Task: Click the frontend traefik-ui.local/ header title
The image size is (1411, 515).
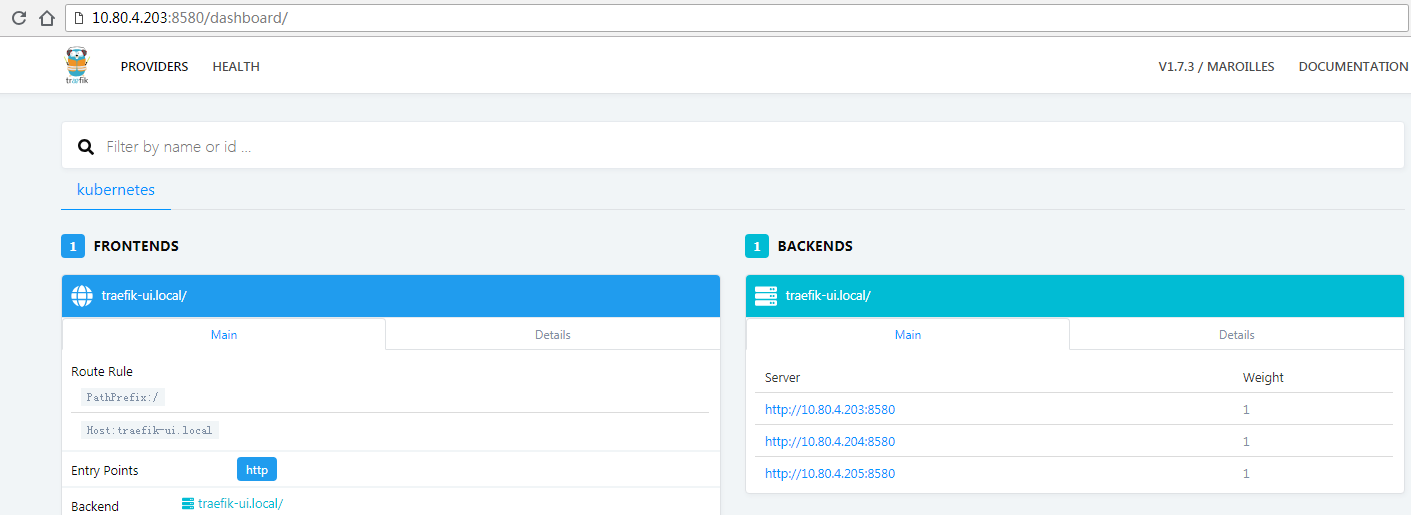Action: coord(144,296)
